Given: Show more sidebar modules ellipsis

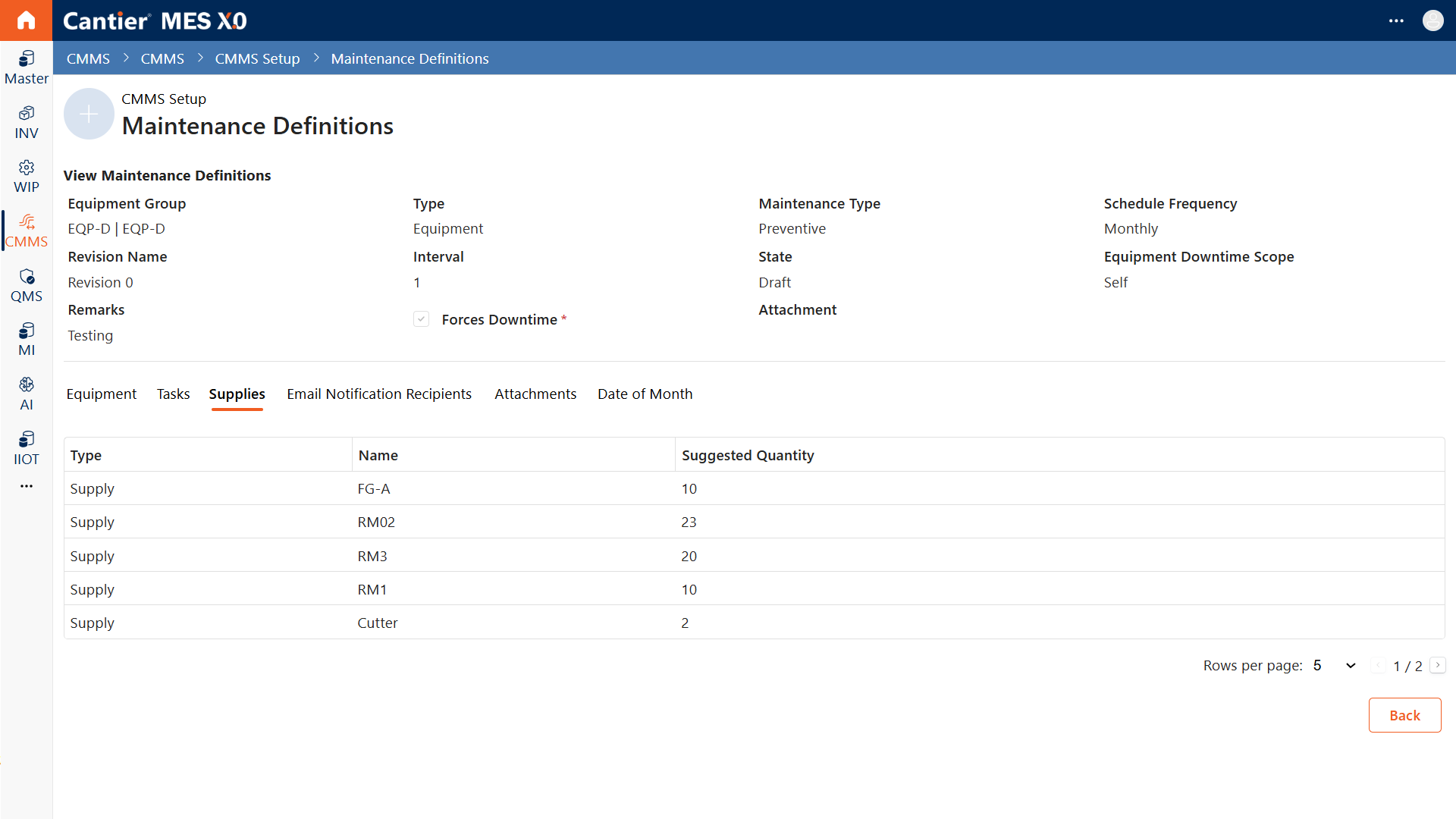Looking at the screenshot, I should [27, 486].
